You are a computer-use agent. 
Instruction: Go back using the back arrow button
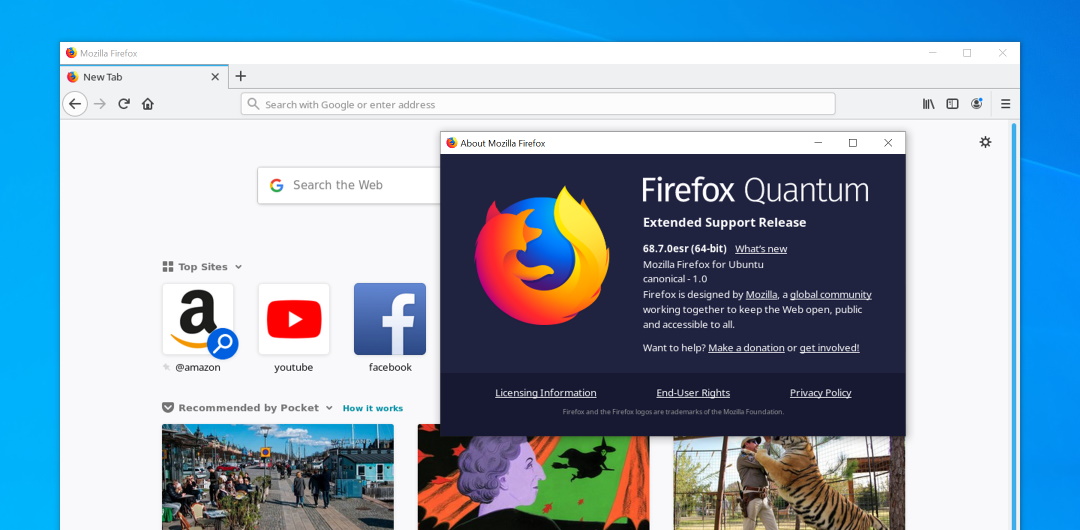(74, 104)
